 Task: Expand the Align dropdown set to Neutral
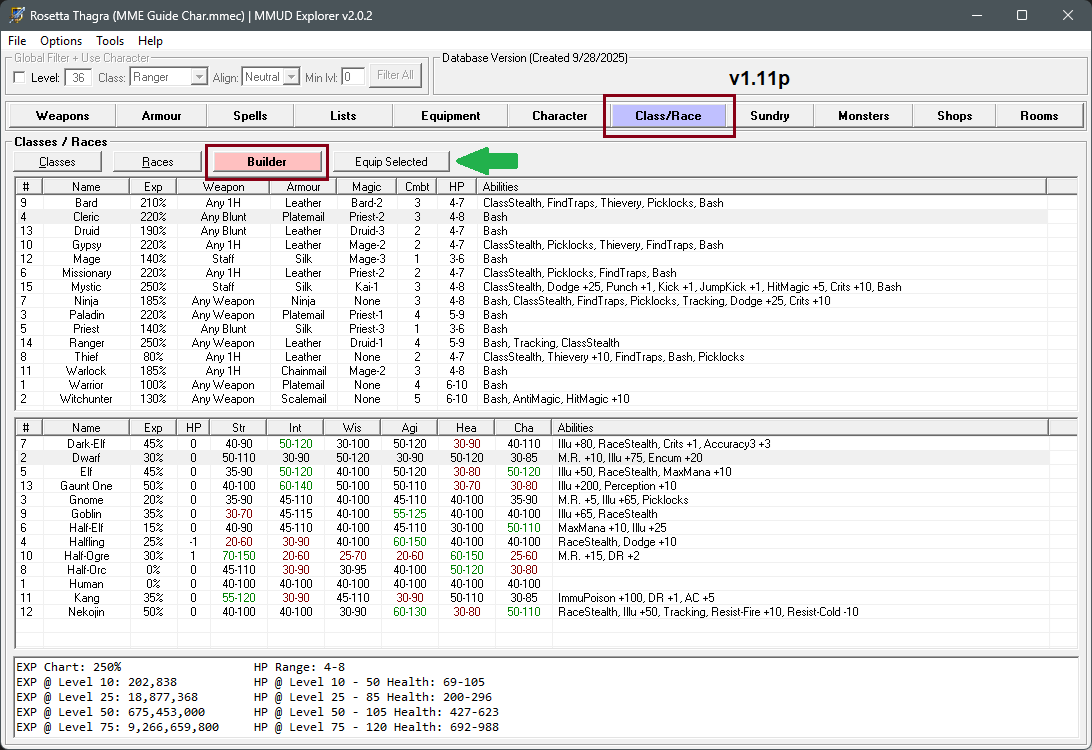click(291, 77)
